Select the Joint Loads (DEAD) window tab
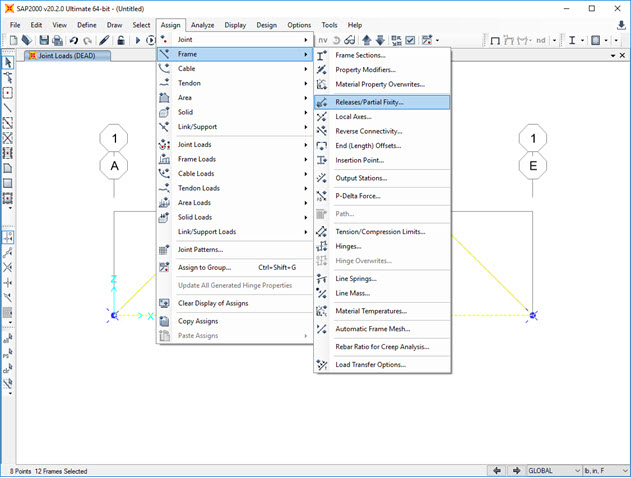Screen dimensions: 631x478 pyautogui.click(x=67, y=56)
